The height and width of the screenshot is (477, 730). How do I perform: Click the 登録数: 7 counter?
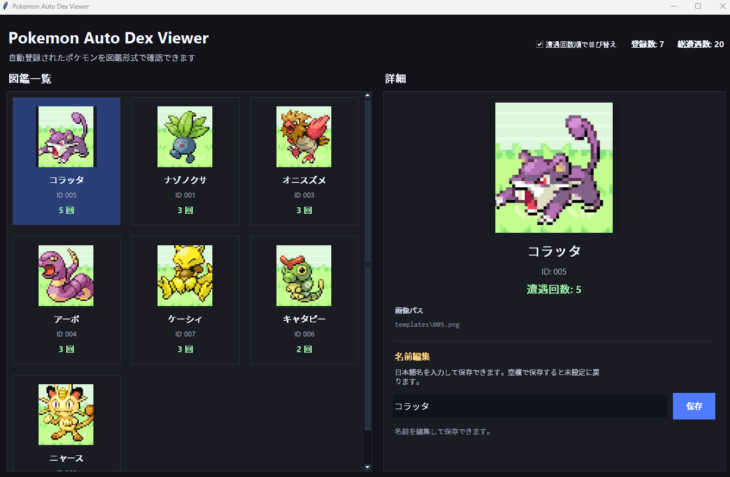coord(647,44)
